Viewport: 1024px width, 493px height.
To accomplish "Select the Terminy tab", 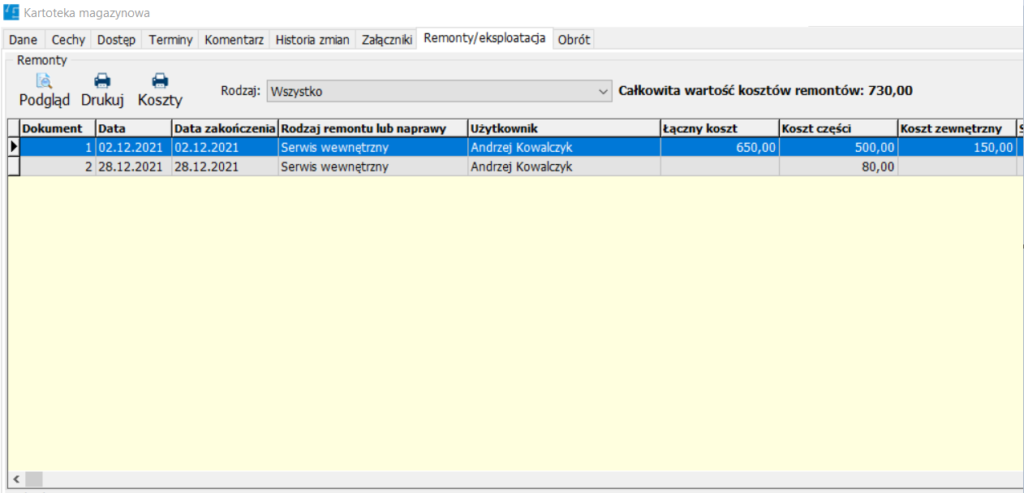I will click(170, 40).
